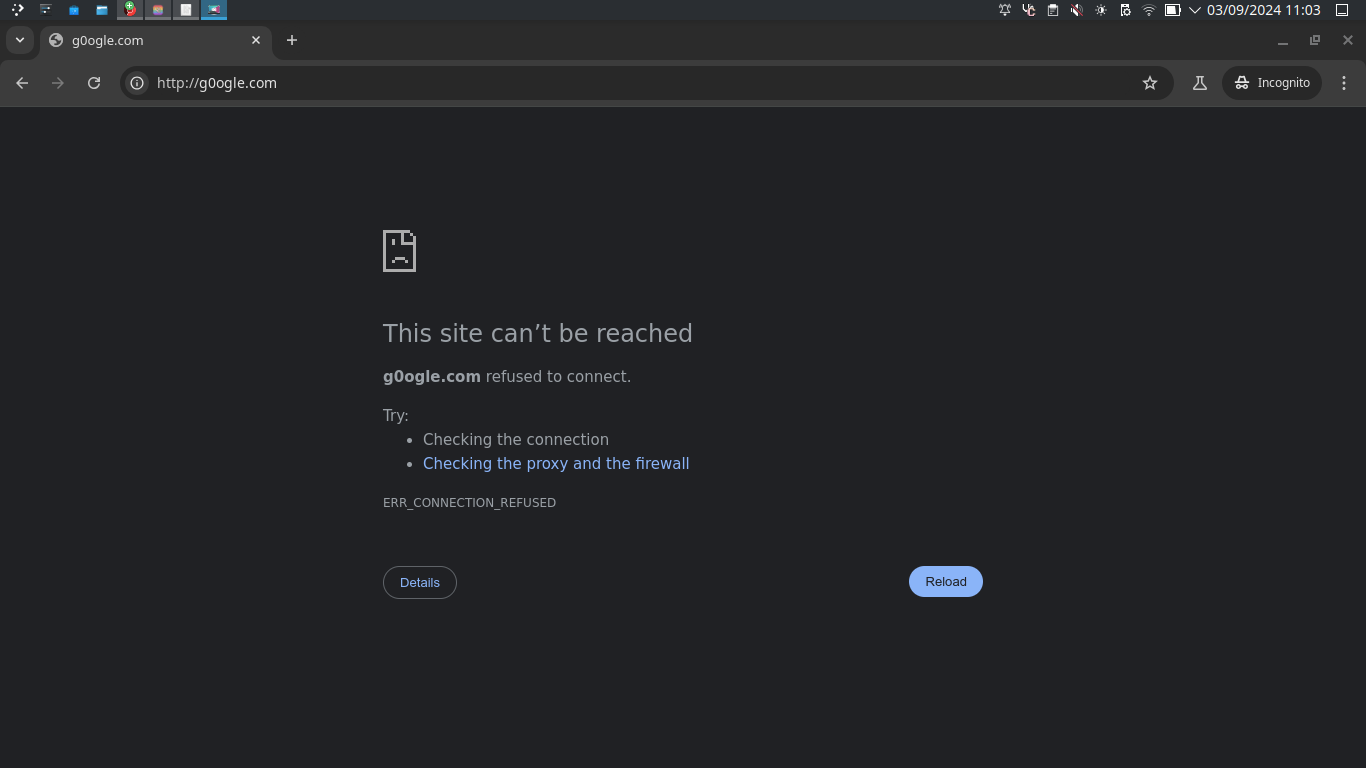This screenshot has height=768, width=1366.
Task: Open the muted volume tray icon
Action: coord(1077,10)
